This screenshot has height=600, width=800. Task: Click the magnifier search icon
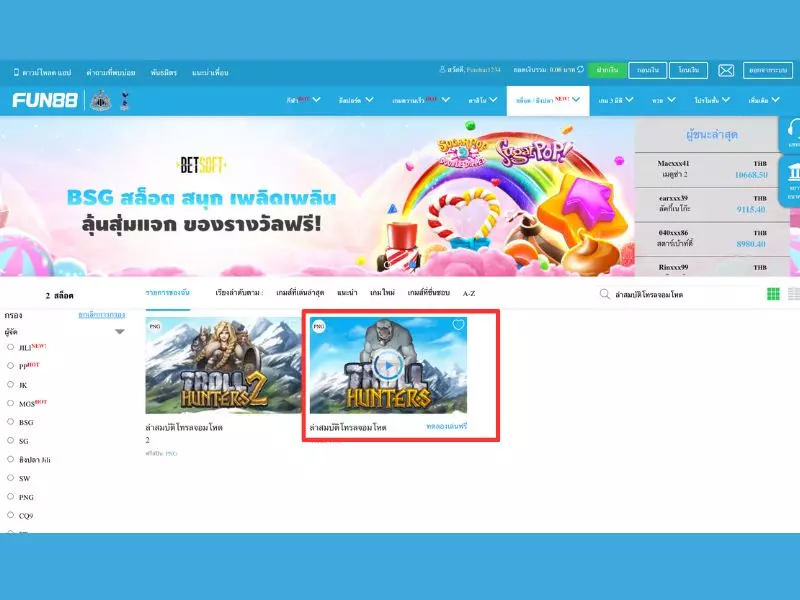[x=605, y=294]
